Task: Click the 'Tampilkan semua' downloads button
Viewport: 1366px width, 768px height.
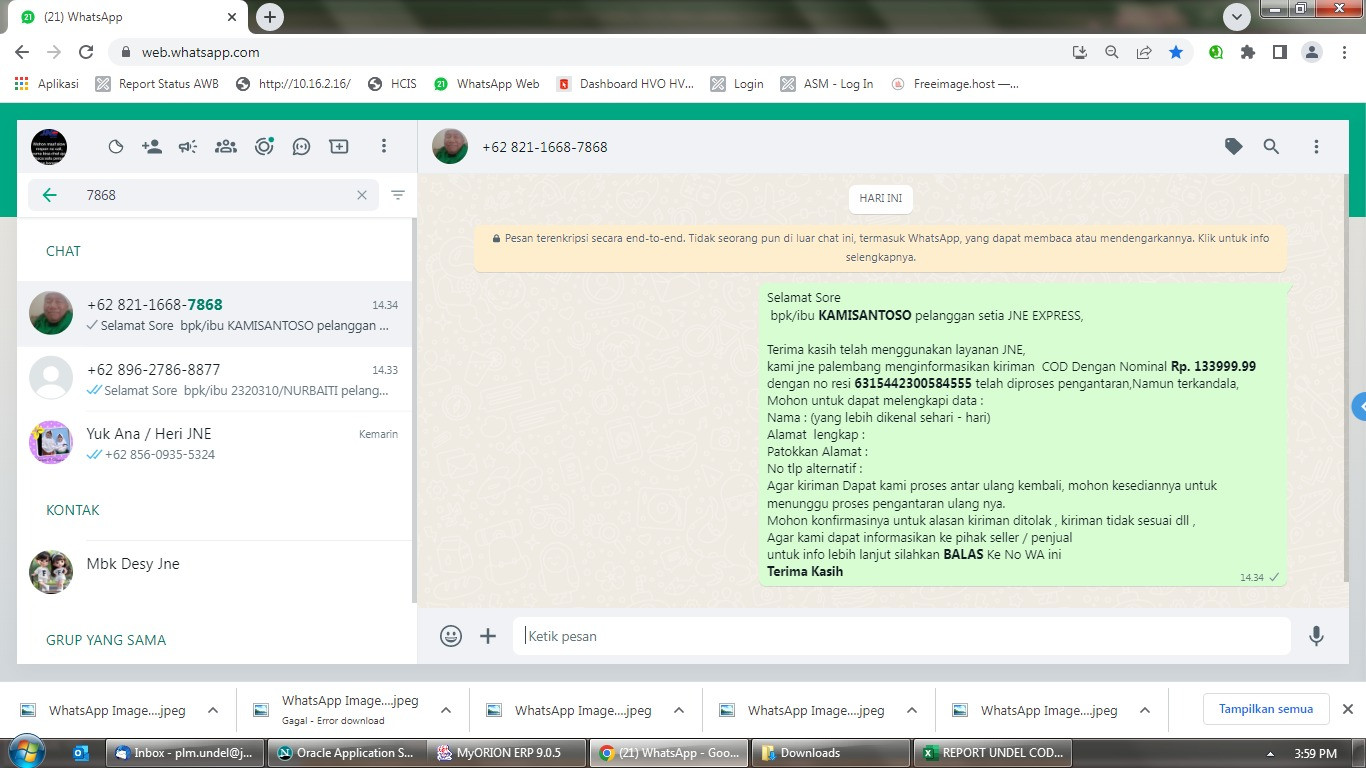Action: tap(1266, 709)
